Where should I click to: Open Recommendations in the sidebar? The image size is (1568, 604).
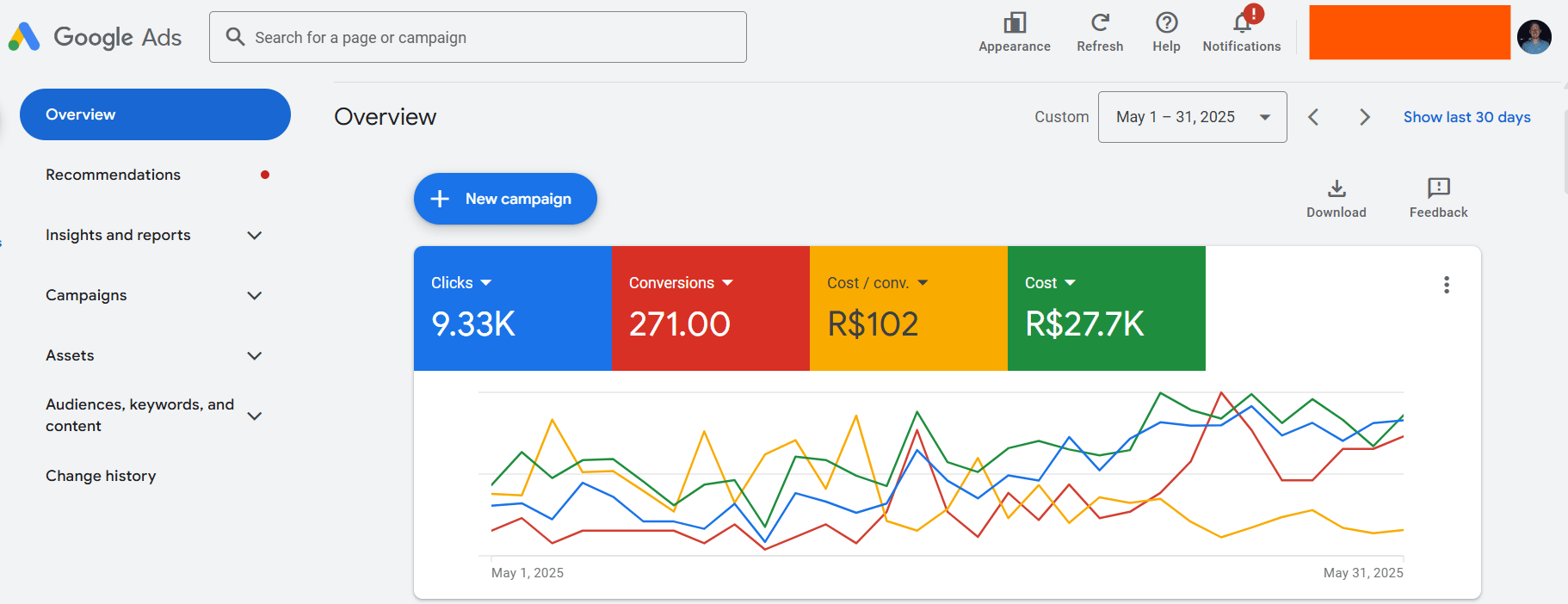click(x=113, y=175)
